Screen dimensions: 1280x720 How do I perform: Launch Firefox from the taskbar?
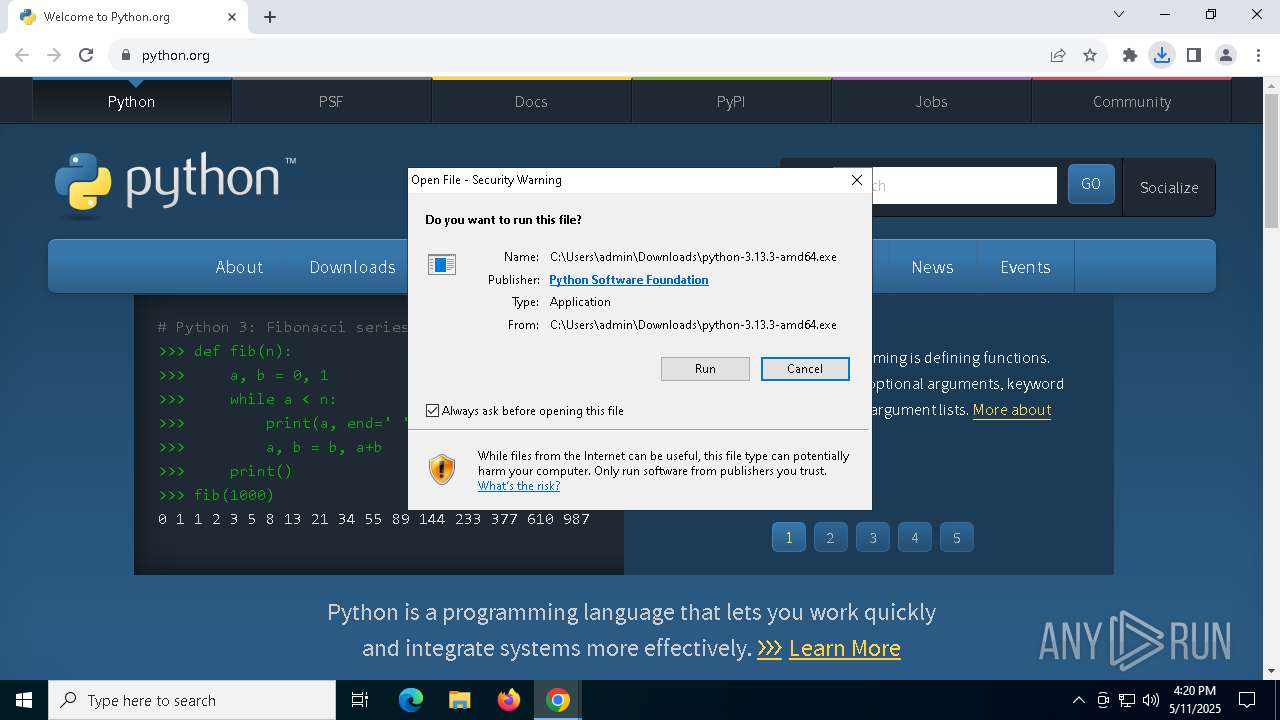(x=508, y=700)
